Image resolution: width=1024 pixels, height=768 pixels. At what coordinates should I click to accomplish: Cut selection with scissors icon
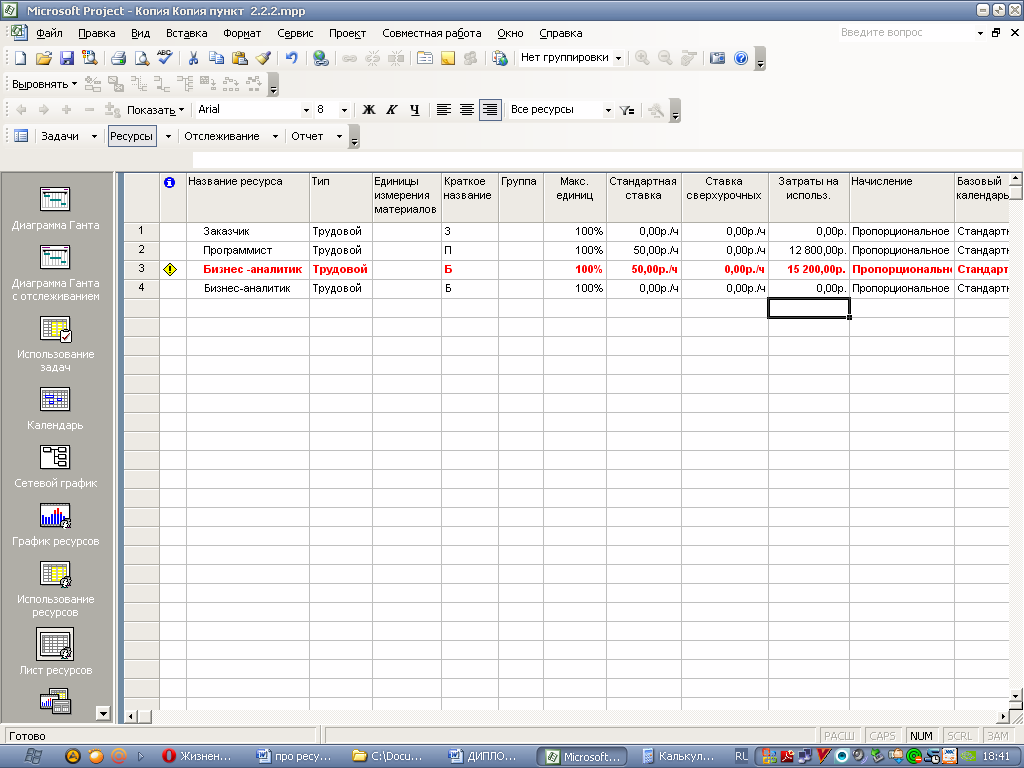193,58
